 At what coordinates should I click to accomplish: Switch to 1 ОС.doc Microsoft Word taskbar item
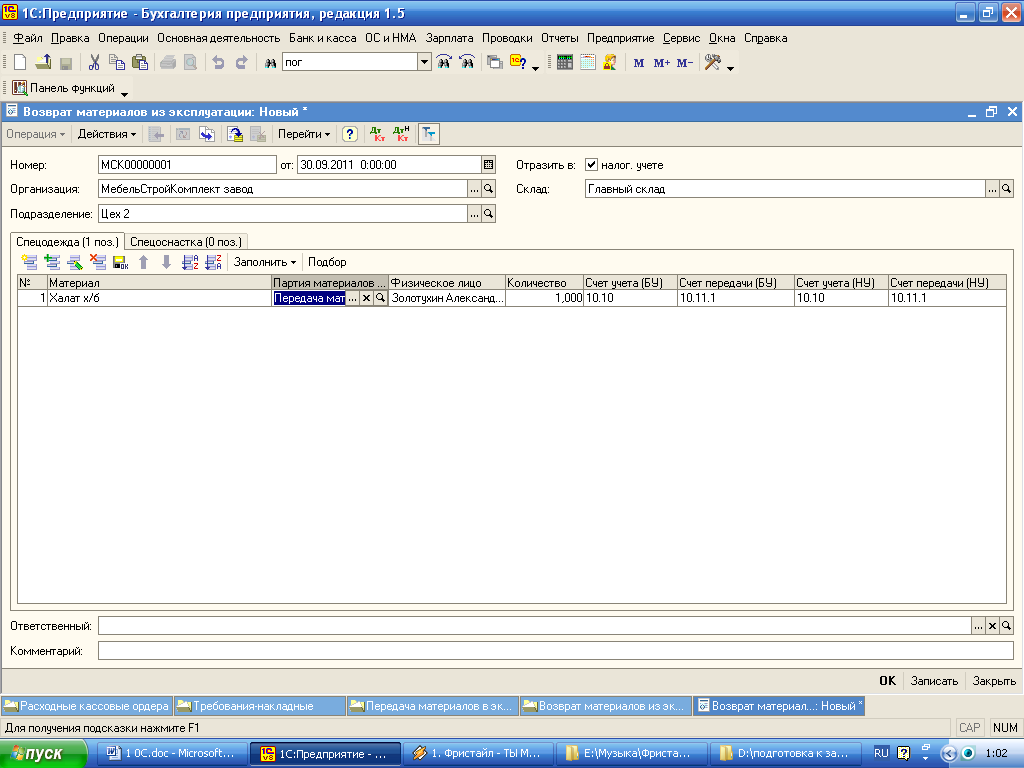172,754
